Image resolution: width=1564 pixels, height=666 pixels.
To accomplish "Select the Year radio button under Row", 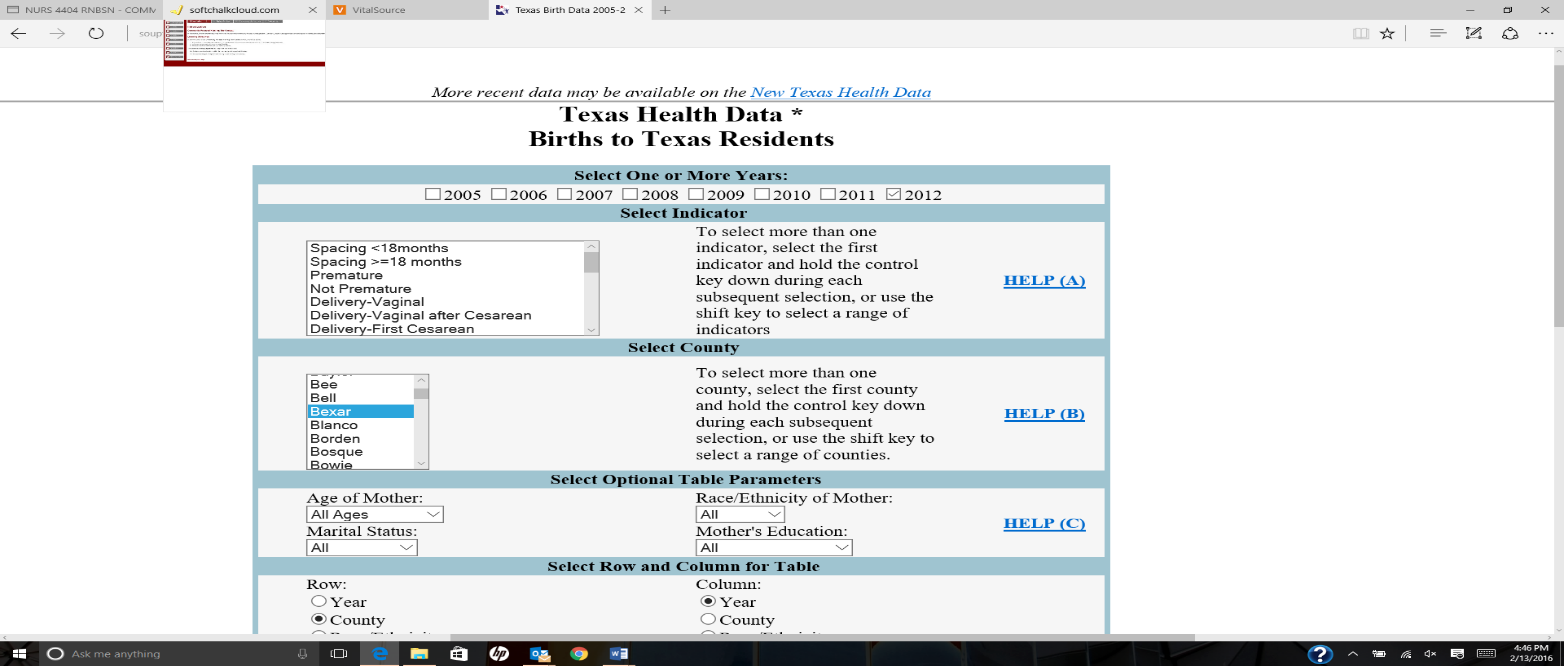I will (x=318, y=602).
